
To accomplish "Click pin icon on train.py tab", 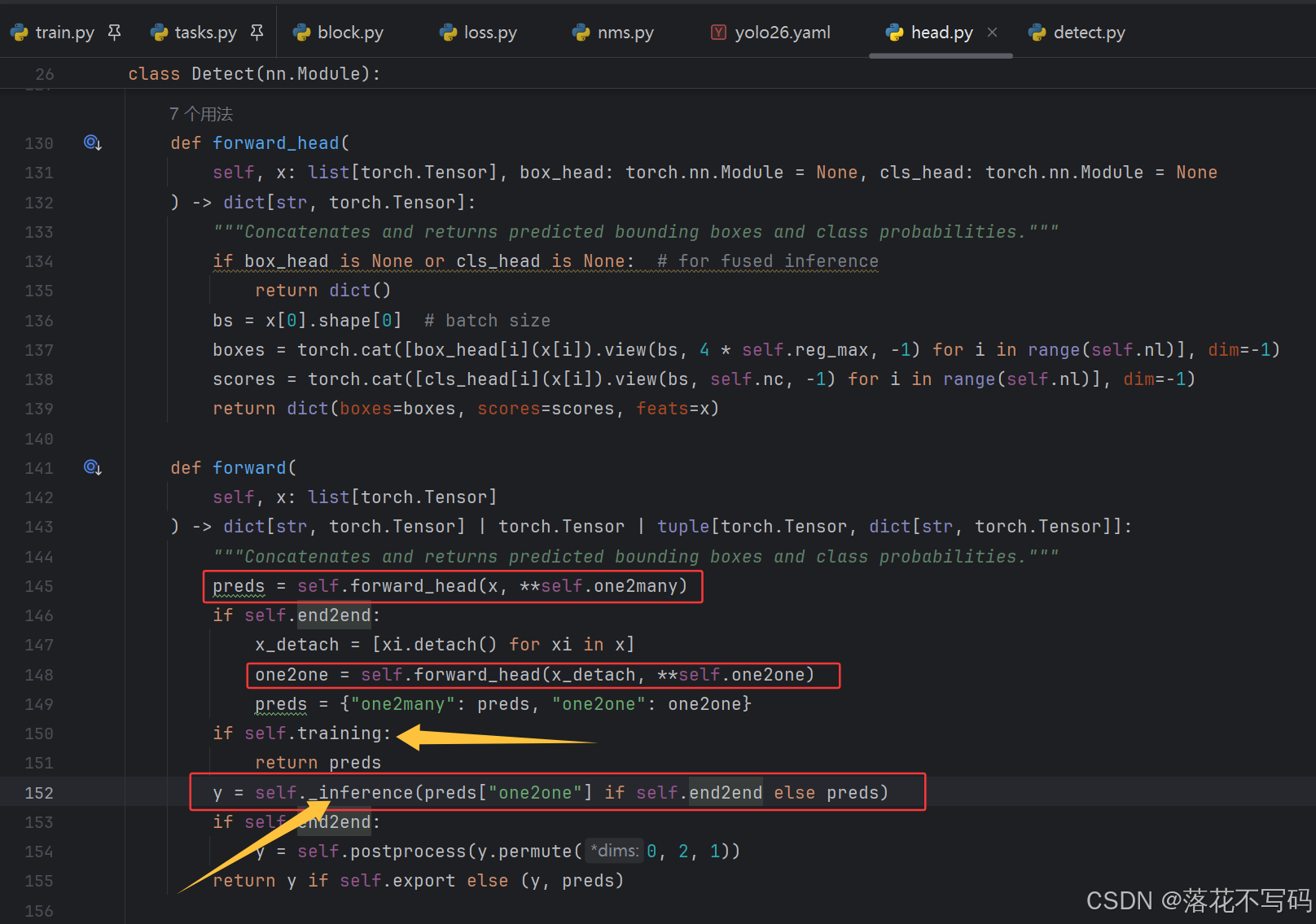I will click(115, 33).
